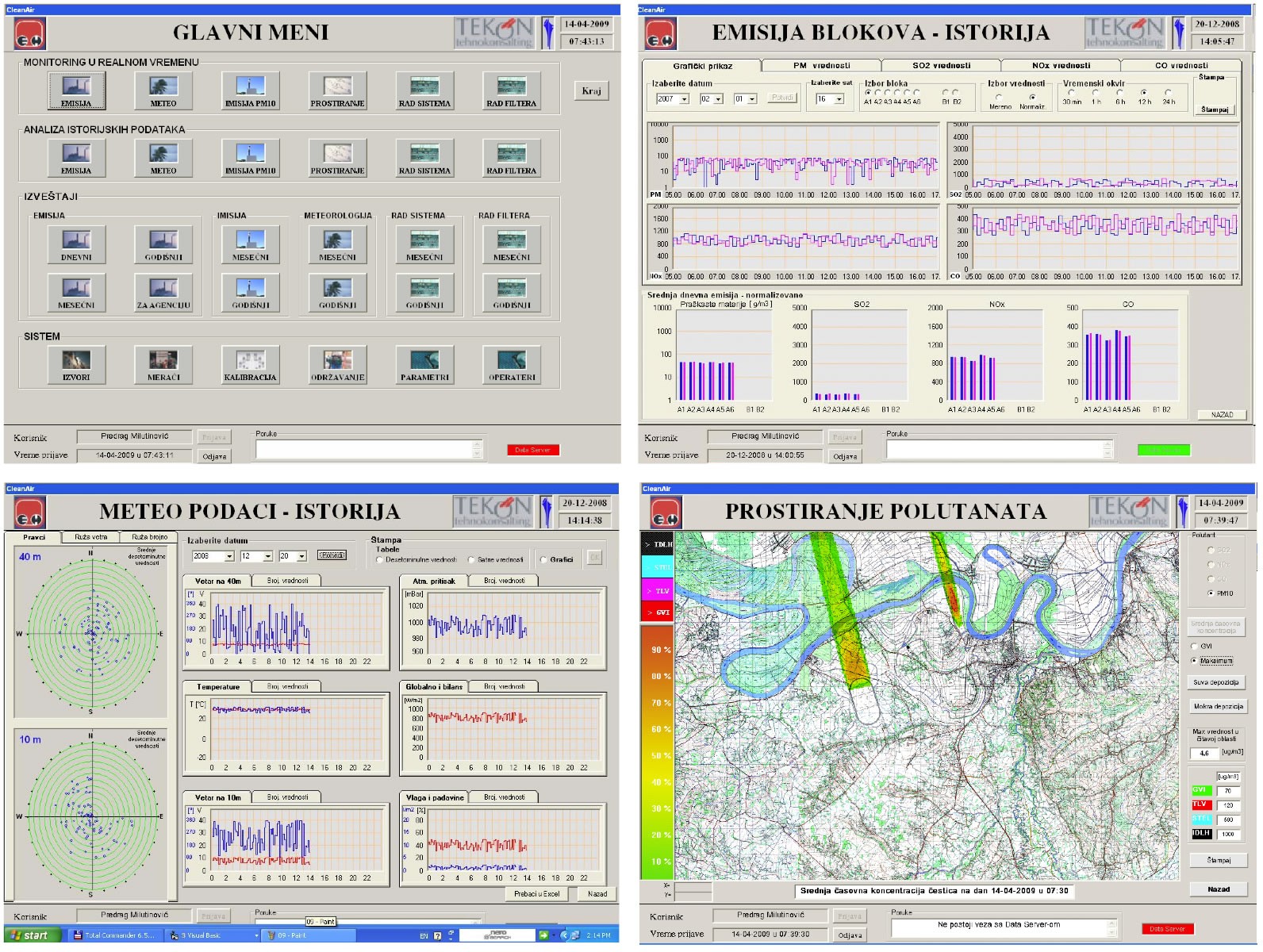Click the magenta TLV legend swatch on map
The image size is (1263, 952).
[x=656, y=591]
